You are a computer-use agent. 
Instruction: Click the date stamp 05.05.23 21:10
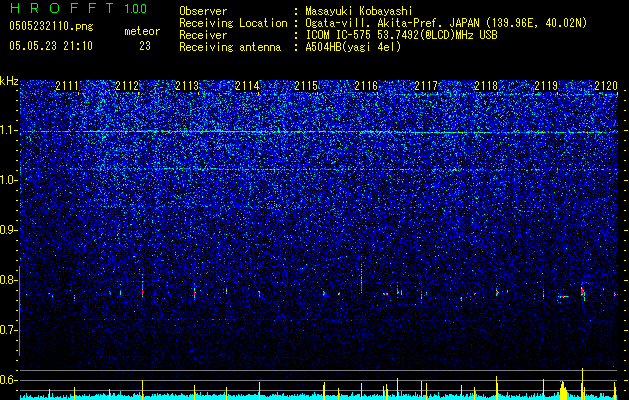click(51, 46)
